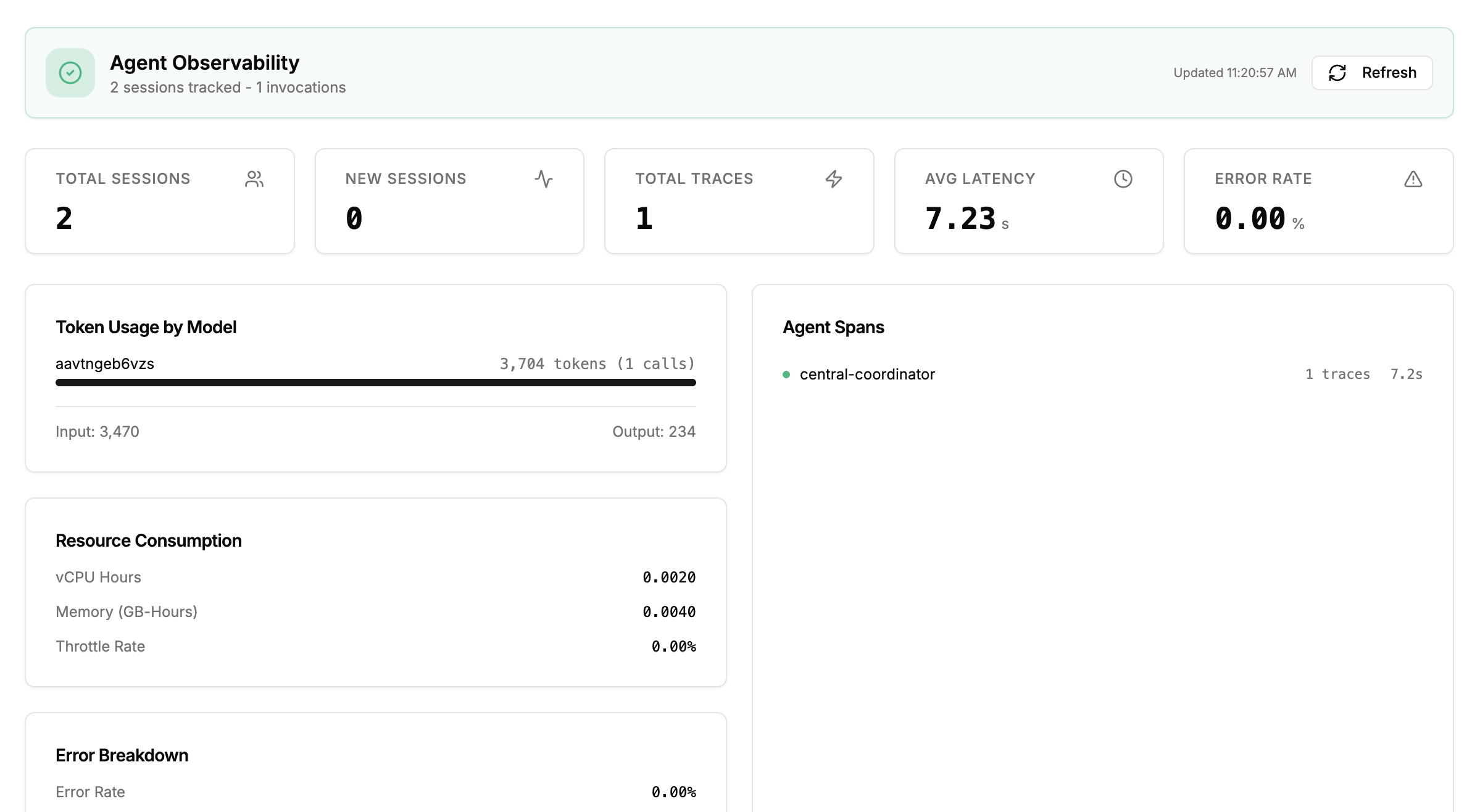Click the Throttle Rate row

(x=100, y=646)
